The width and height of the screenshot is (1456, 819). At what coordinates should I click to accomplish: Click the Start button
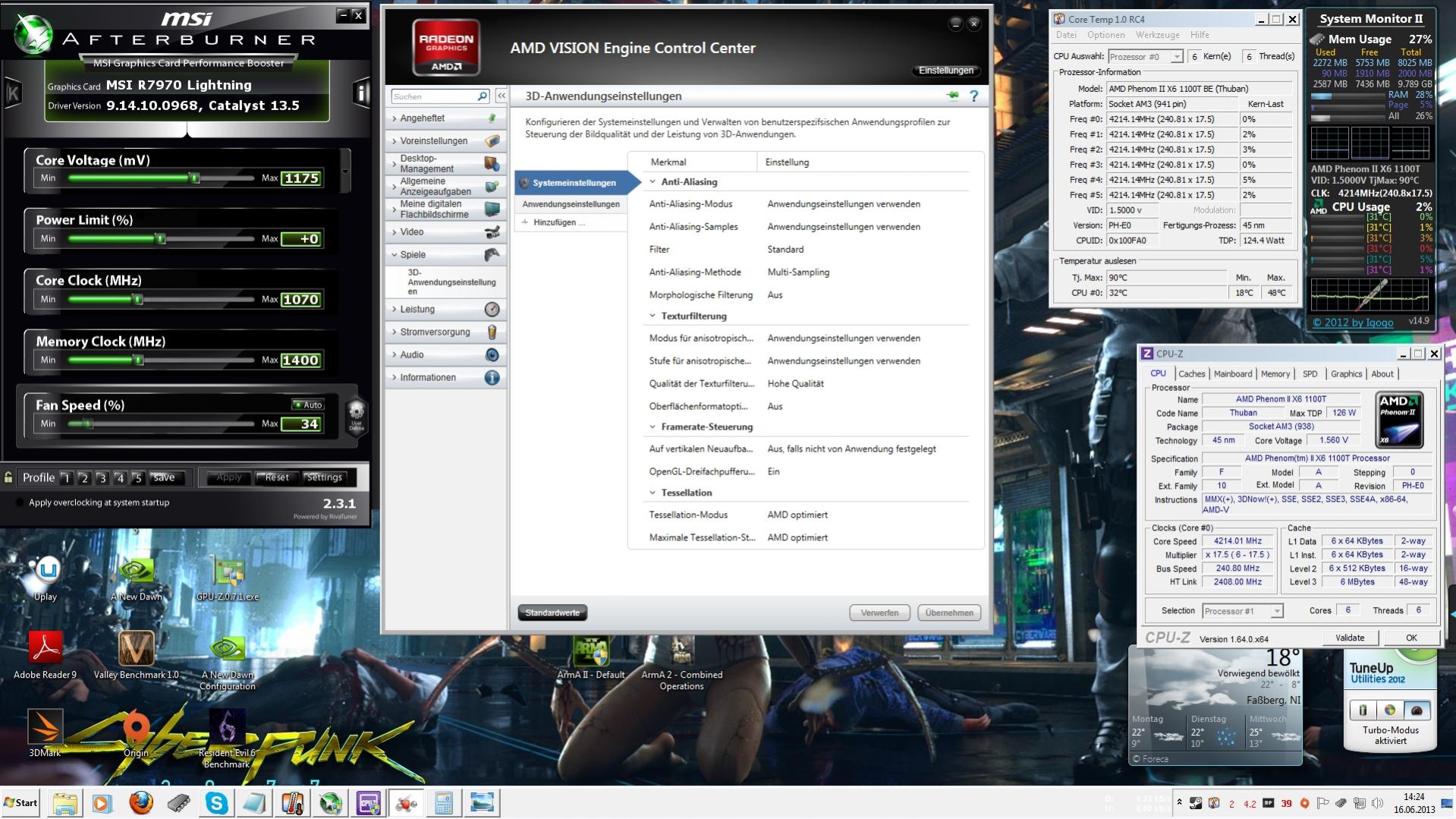(x=20, y=803)
